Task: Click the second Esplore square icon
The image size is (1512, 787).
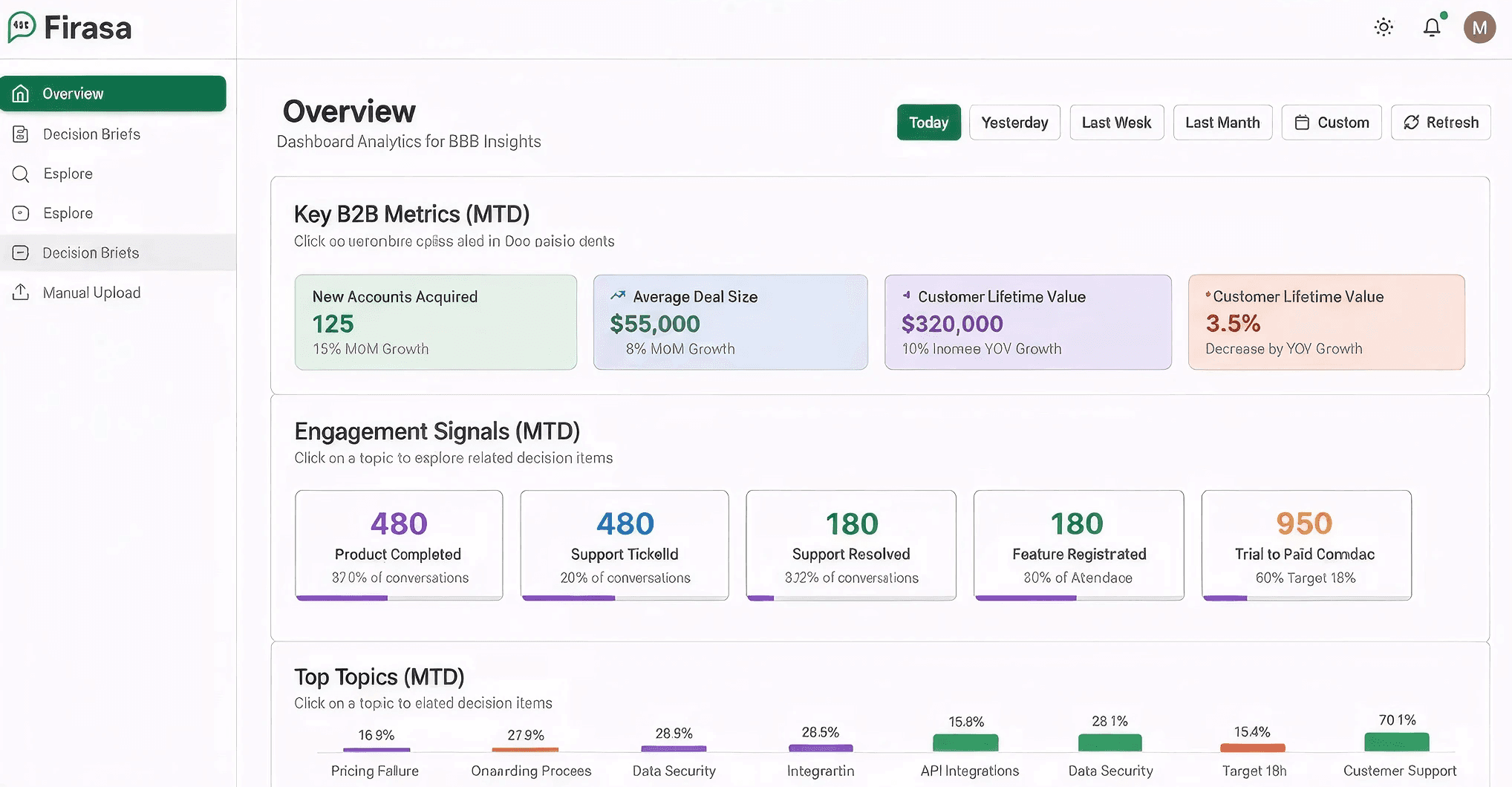Action: point(21,213)
